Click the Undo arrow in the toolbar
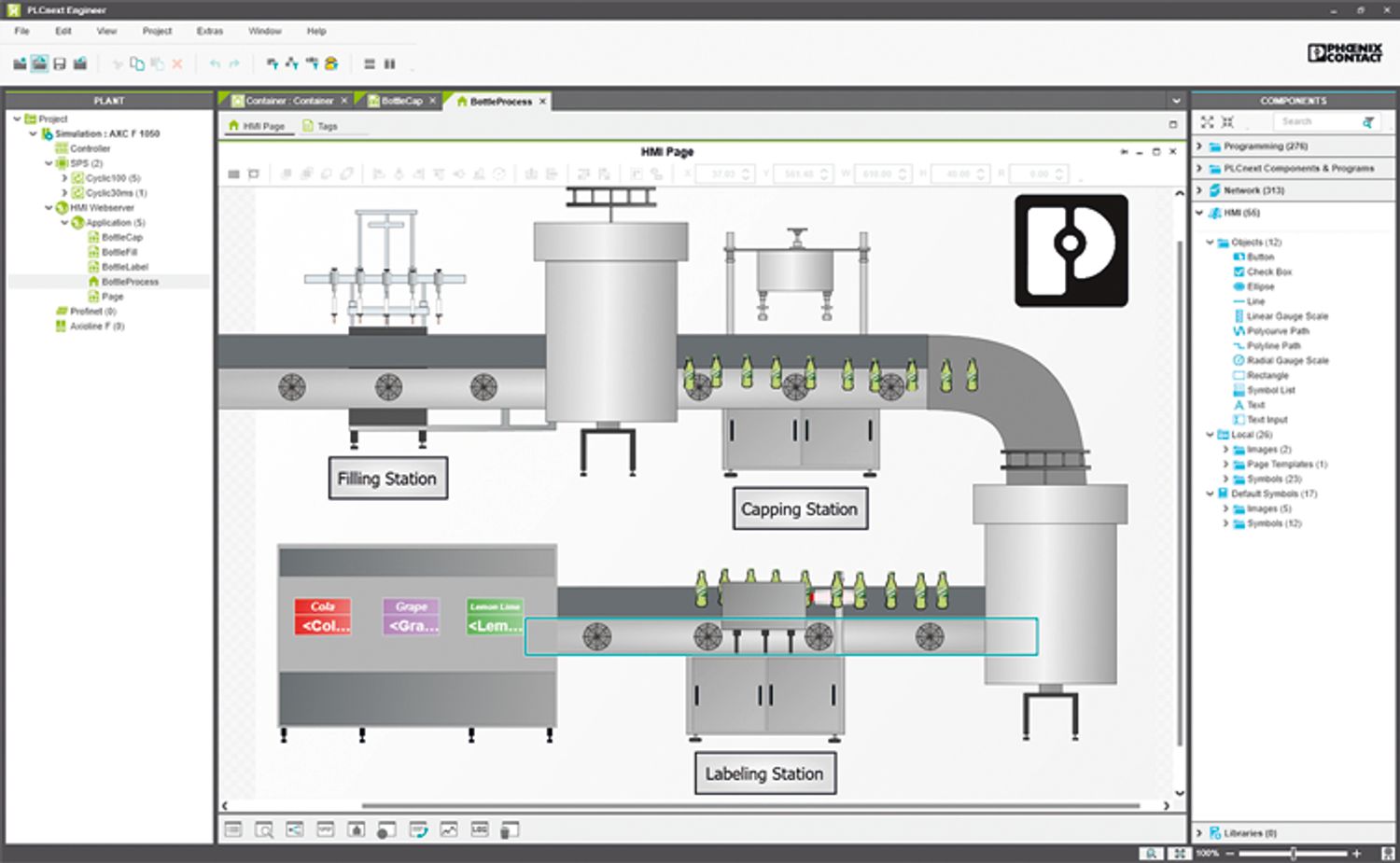 click(x=215, y=63)
